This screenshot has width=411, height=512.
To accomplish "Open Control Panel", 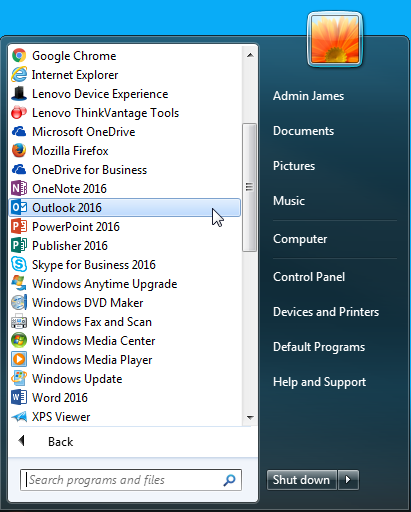I will coord(309,277).
